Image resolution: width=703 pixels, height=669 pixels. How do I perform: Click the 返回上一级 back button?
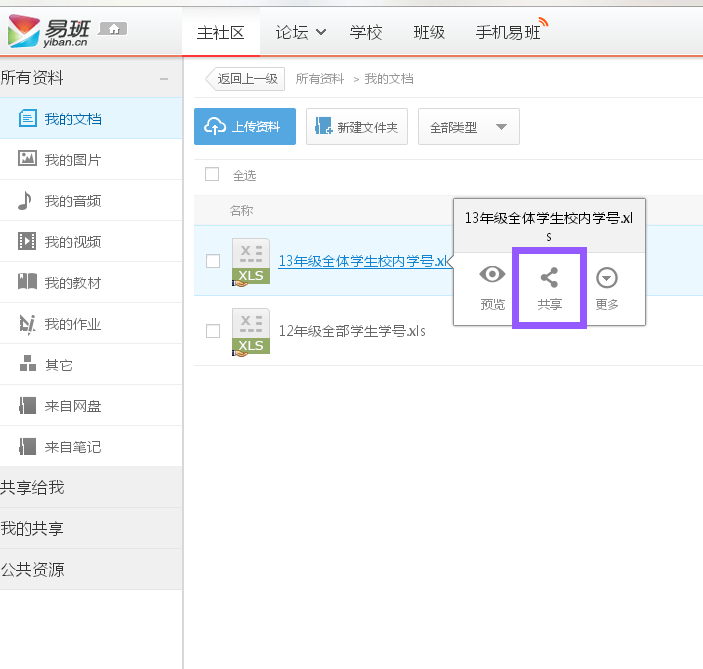[x=246, y=79]
